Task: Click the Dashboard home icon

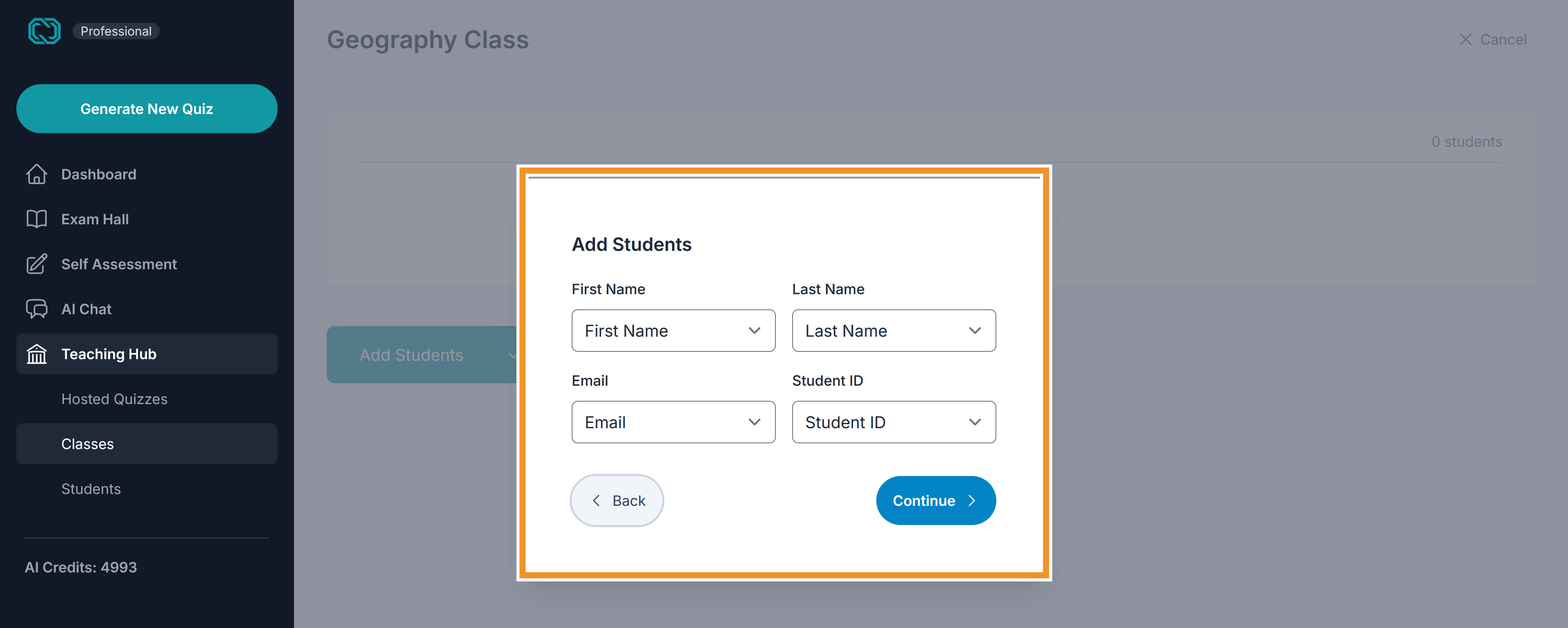Action: [36, 174]
